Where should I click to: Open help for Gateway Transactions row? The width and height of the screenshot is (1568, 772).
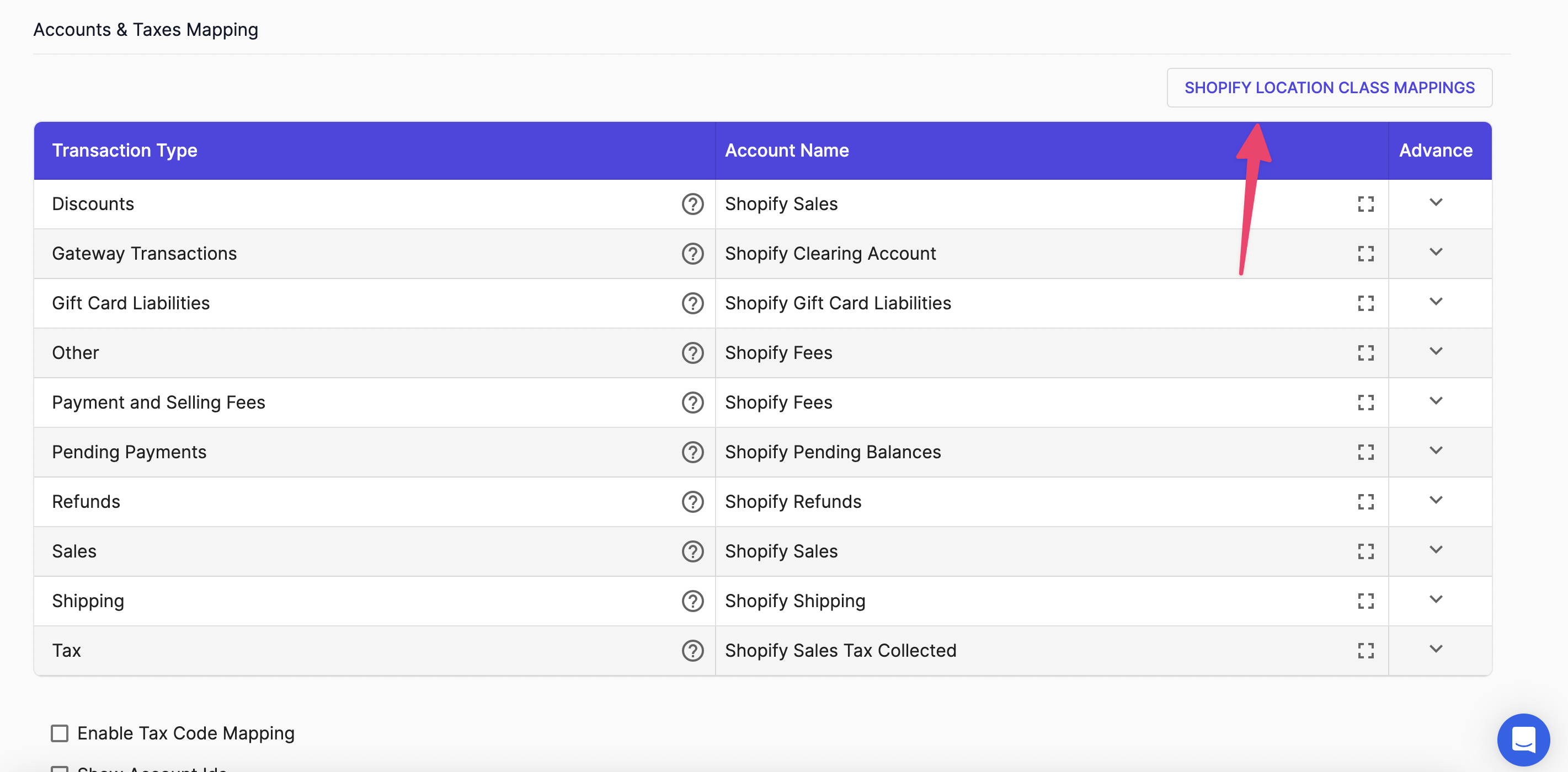[692, 254]
